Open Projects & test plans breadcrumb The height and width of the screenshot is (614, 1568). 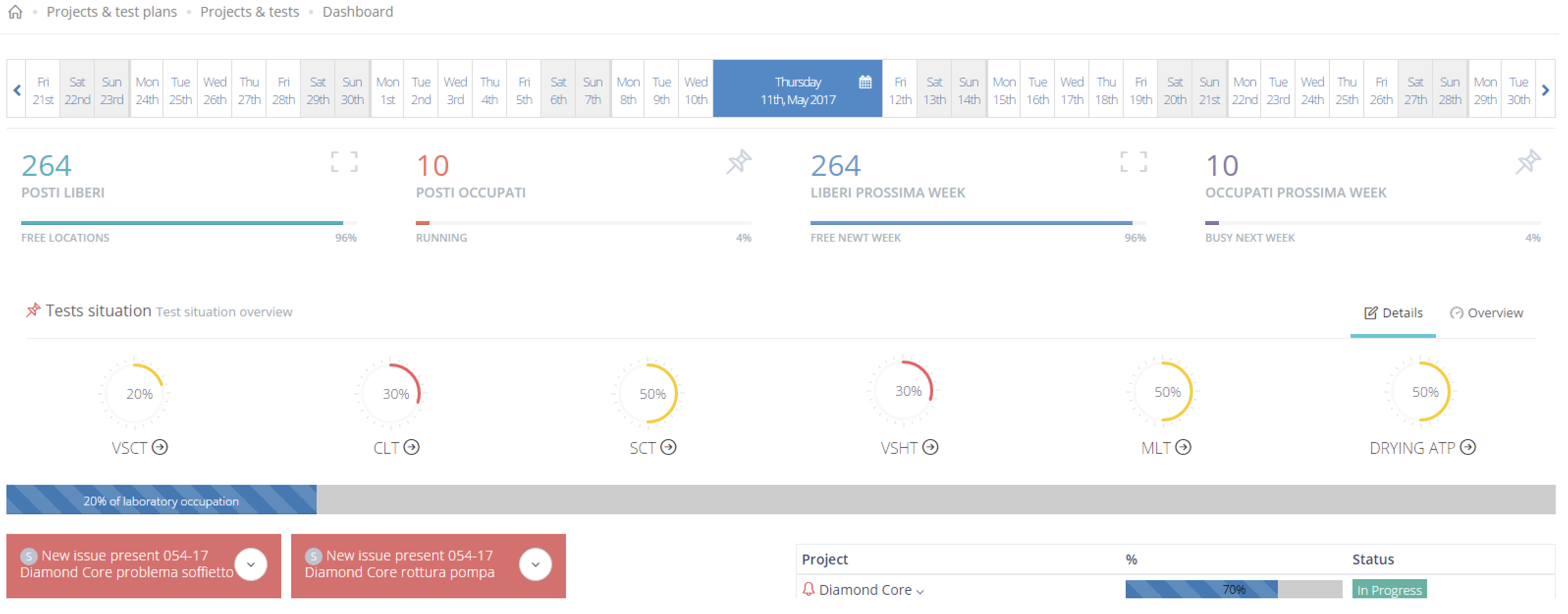pyautogui.click(x=111, y=12)
